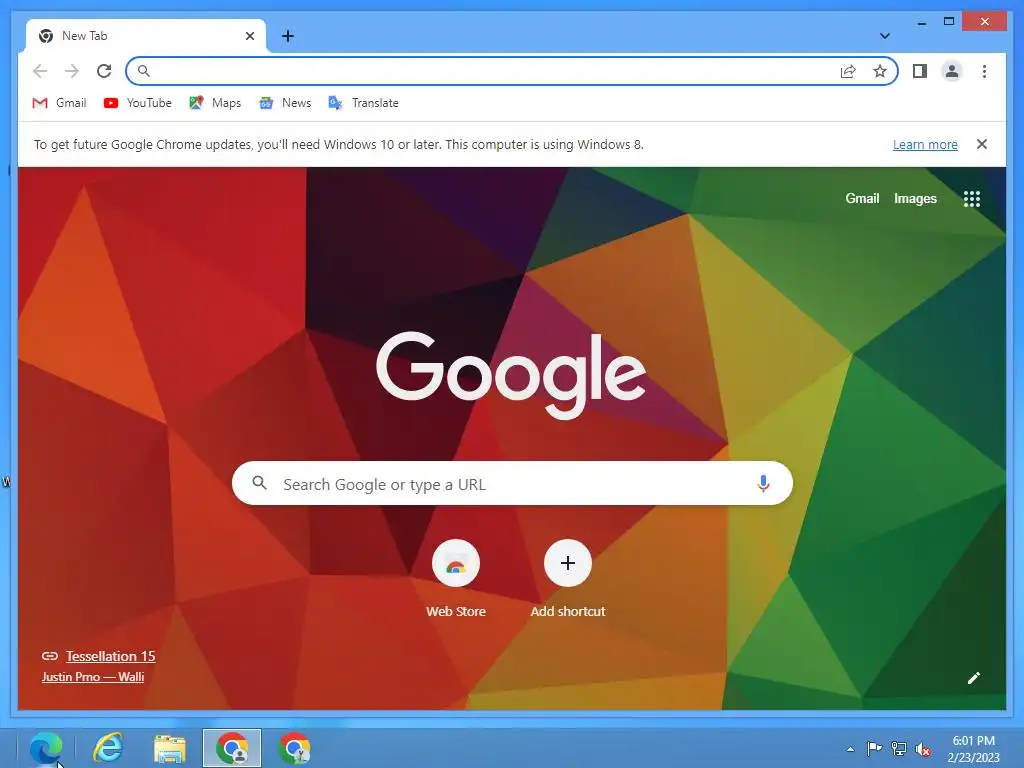Screen dimensions: 1024x768
Task: Open the Gmail bookmark
Action: point(59,103)
